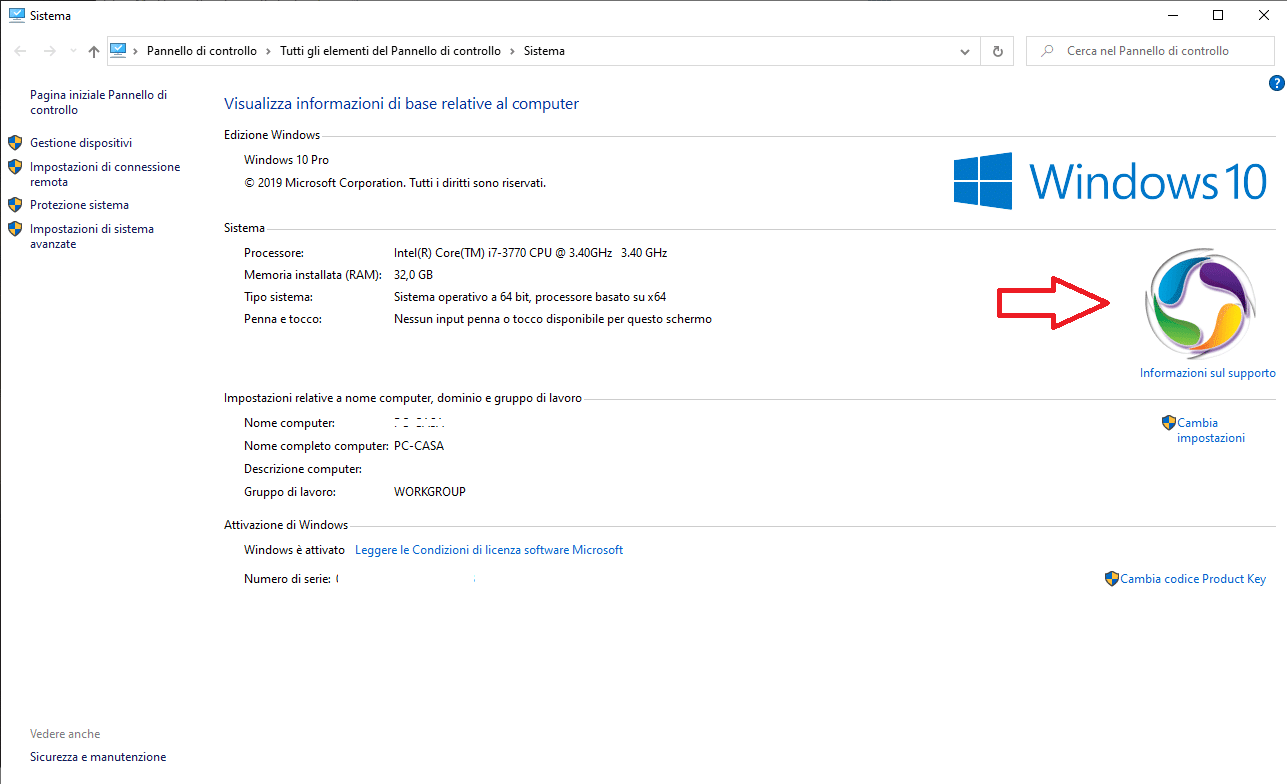1287x784 pixels.
Task: Click the shield icon beside 'Cambia codice Product Key'
Action: pos(1111,579)
